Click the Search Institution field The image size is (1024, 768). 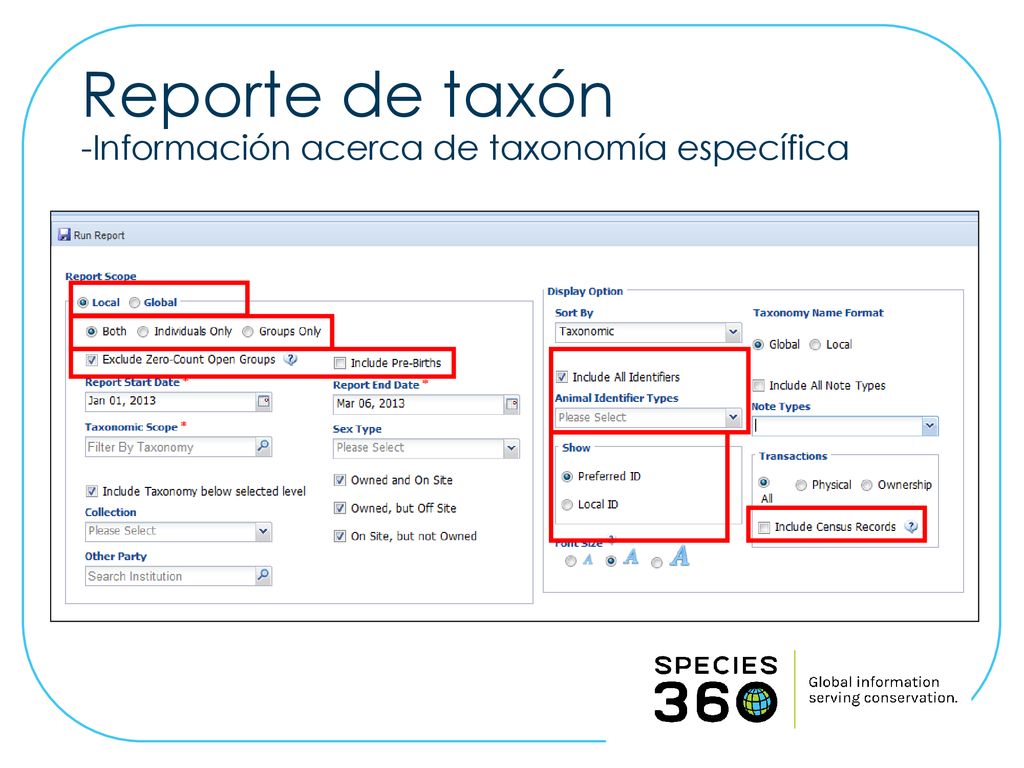(x=170, y=576)
